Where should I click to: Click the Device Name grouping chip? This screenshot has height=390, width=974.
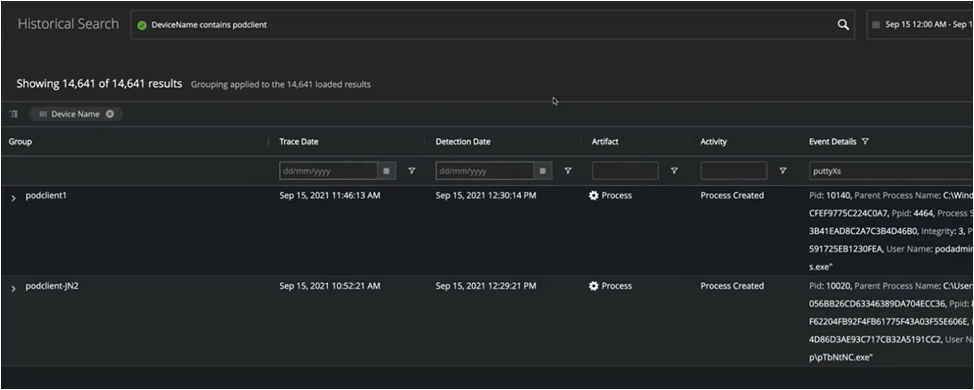click(x=75, y=114)
